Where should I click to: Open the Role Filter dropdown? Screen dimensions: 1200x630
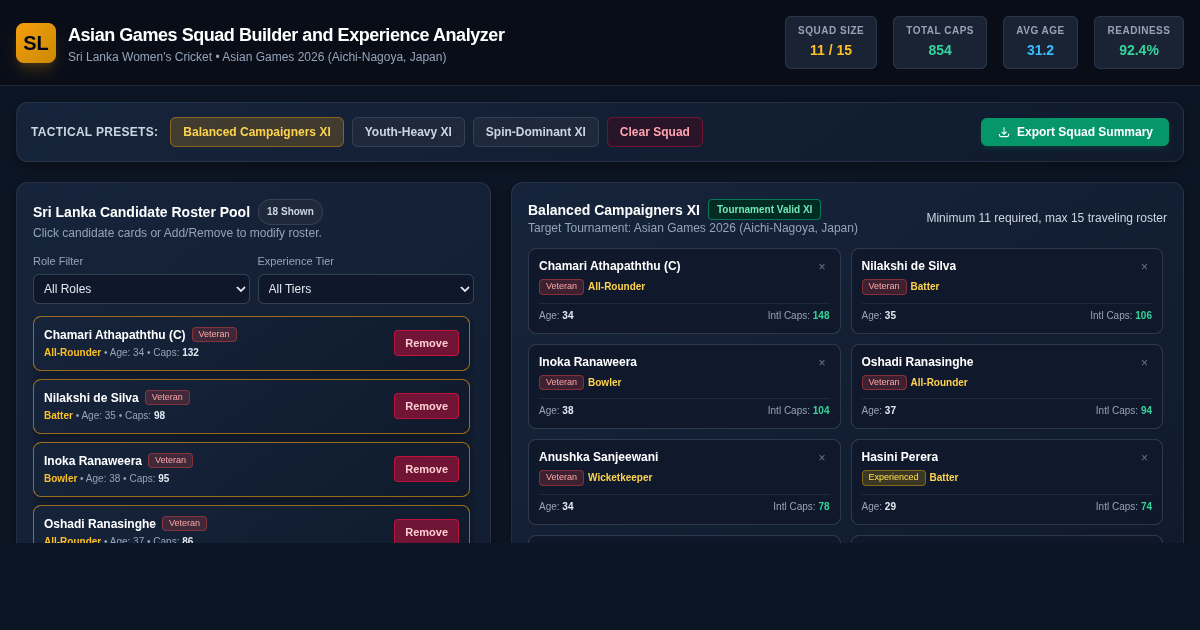coord(141,289)
